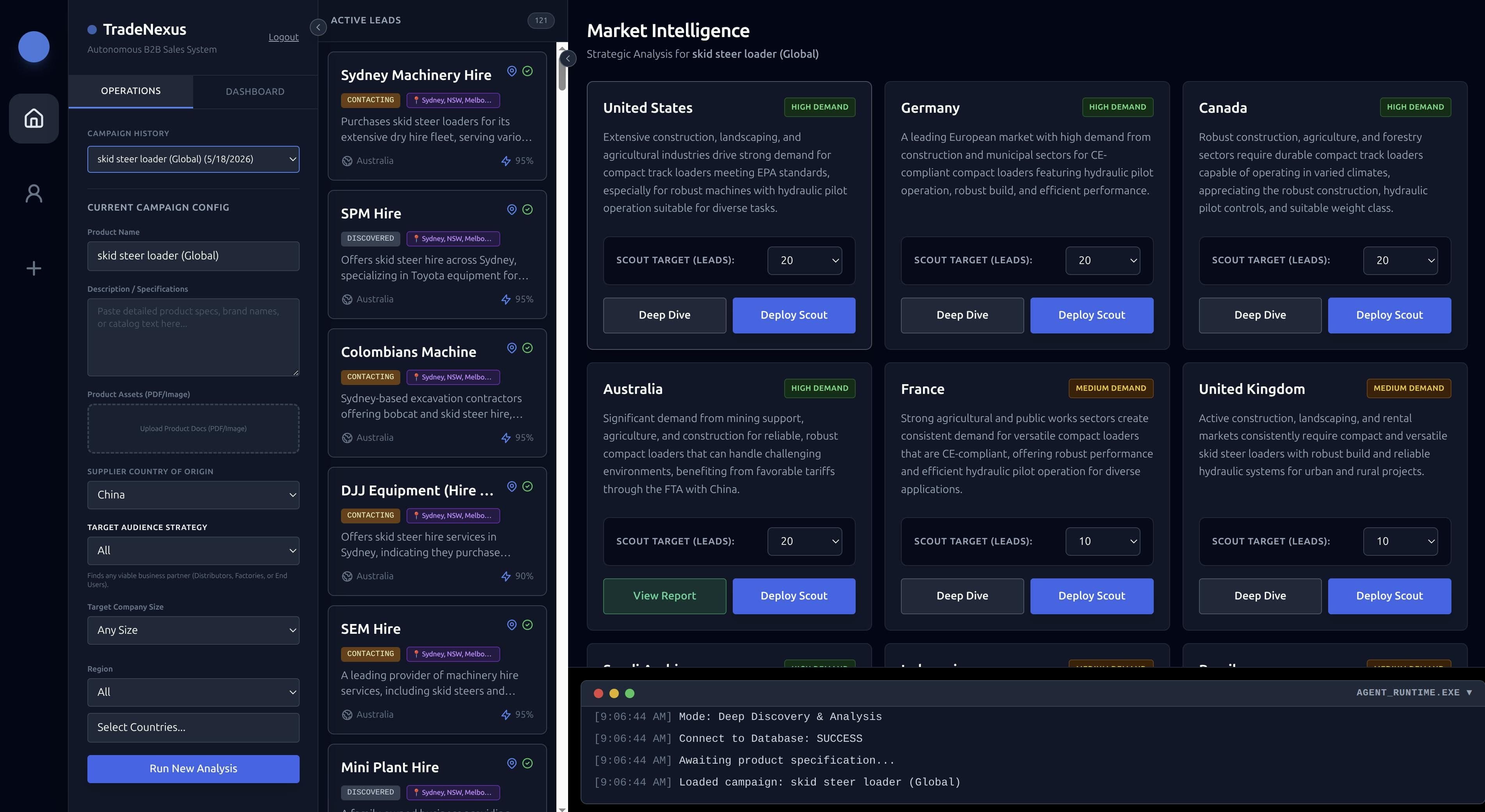This screenshot has width=1485, height=812.
Task: Start Deep Dive for Germany
Action: click(x=962, y=315)
